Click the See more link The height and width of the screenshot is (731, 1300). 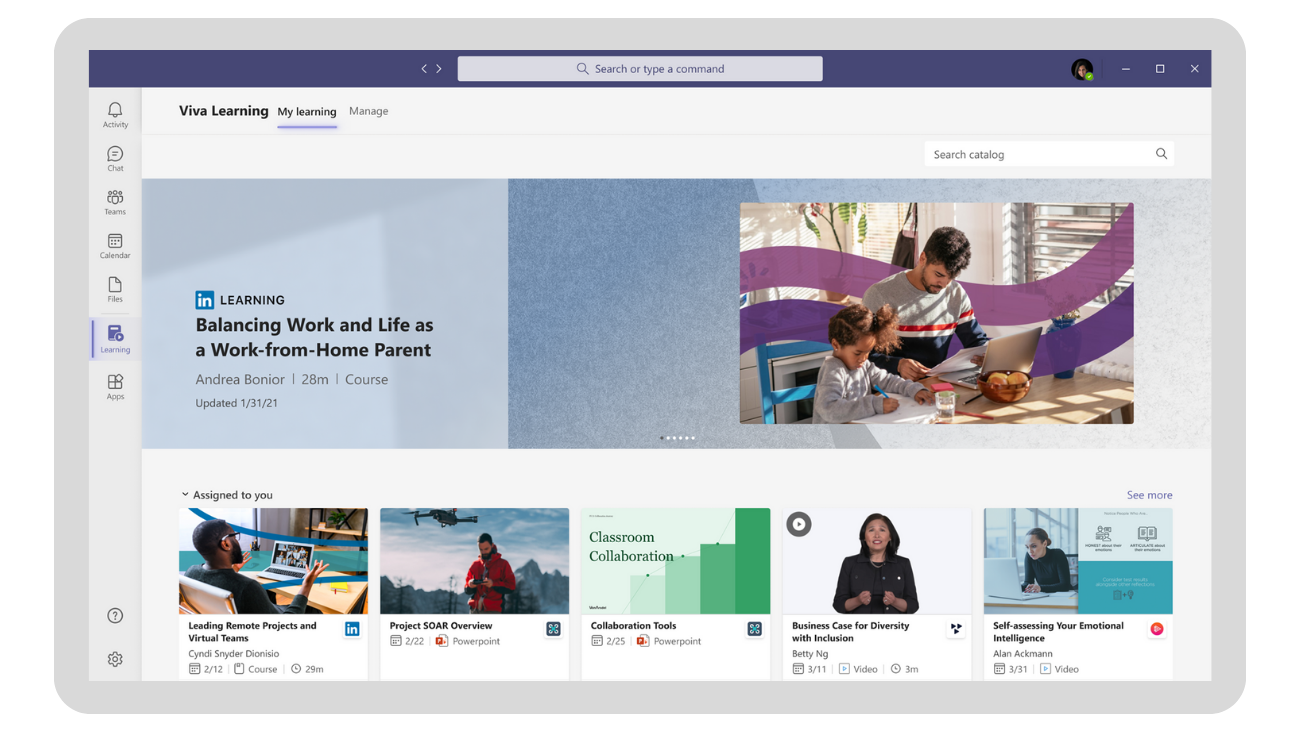[1149, 495]
